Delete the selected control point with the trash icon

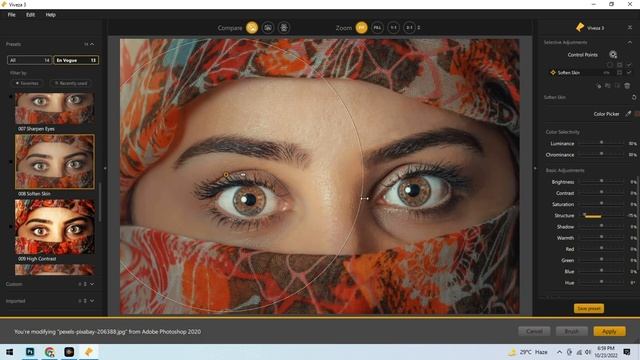pos(627,86)
